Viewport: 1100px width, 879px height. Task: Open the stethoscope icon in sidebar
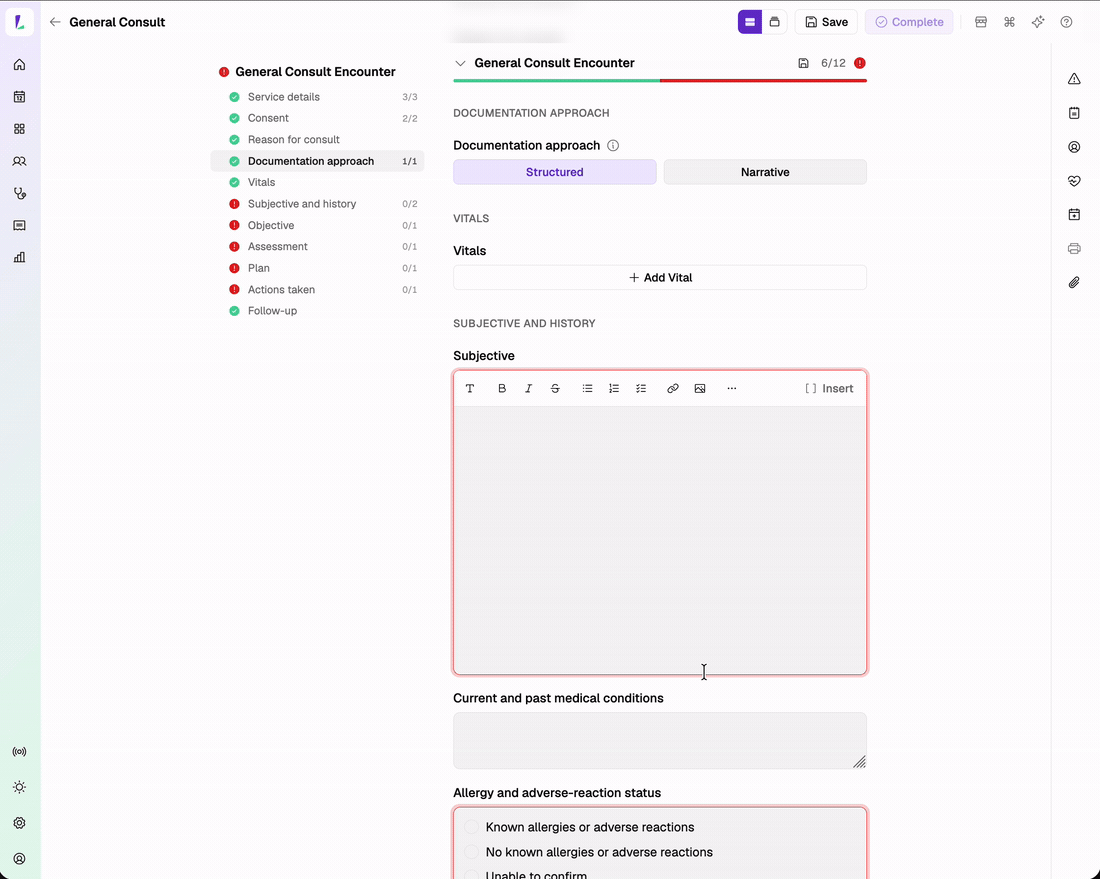point(20,193)
